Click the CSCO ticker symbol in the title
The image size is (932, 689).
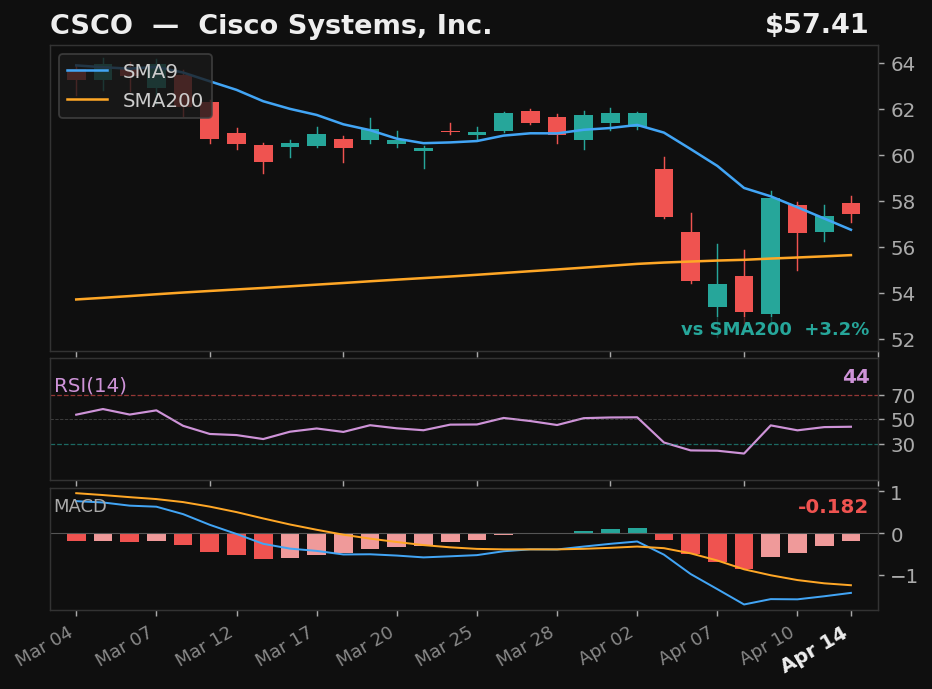92,25
